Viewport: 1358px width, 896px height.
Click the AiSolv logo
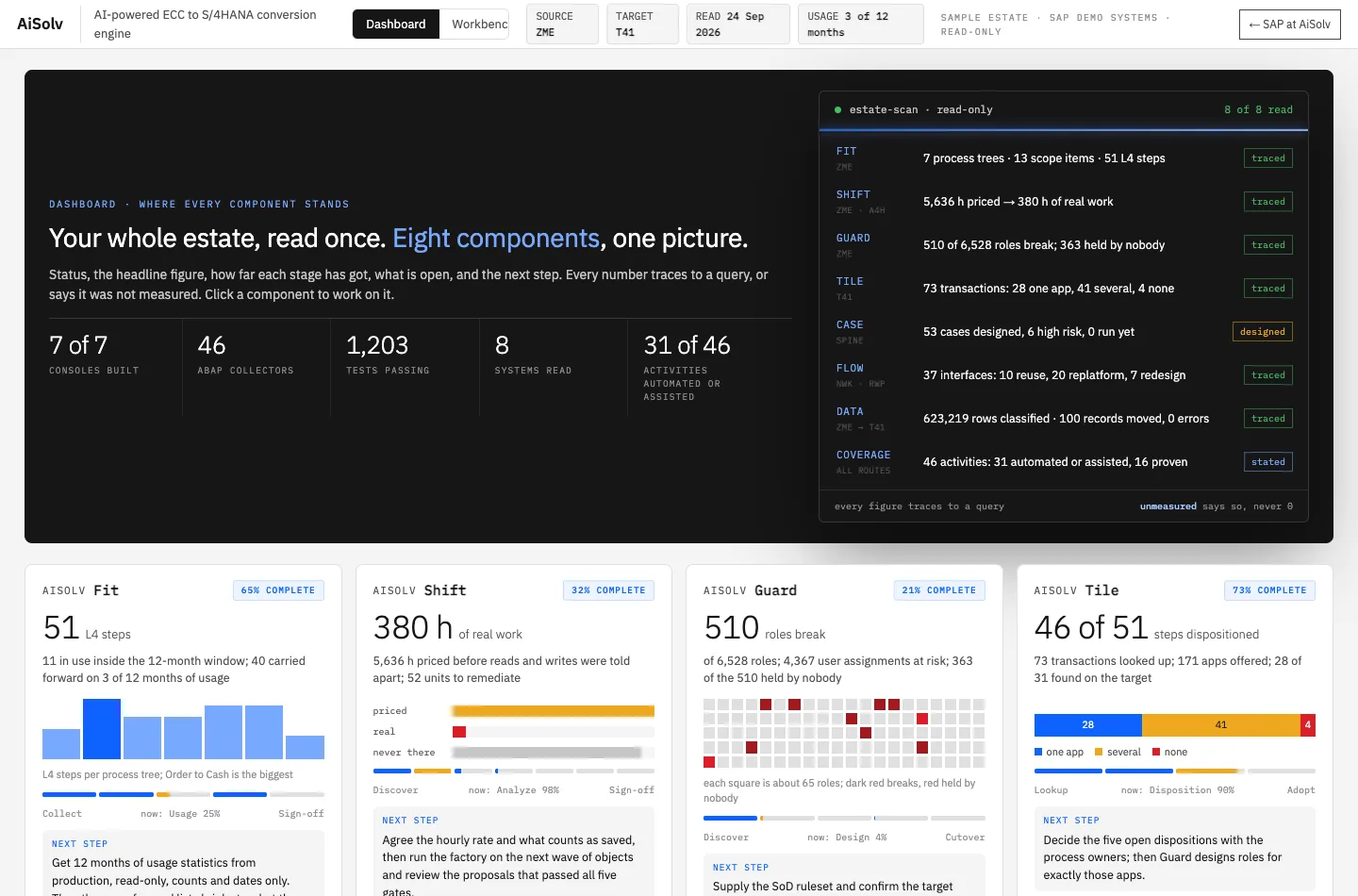40,24
